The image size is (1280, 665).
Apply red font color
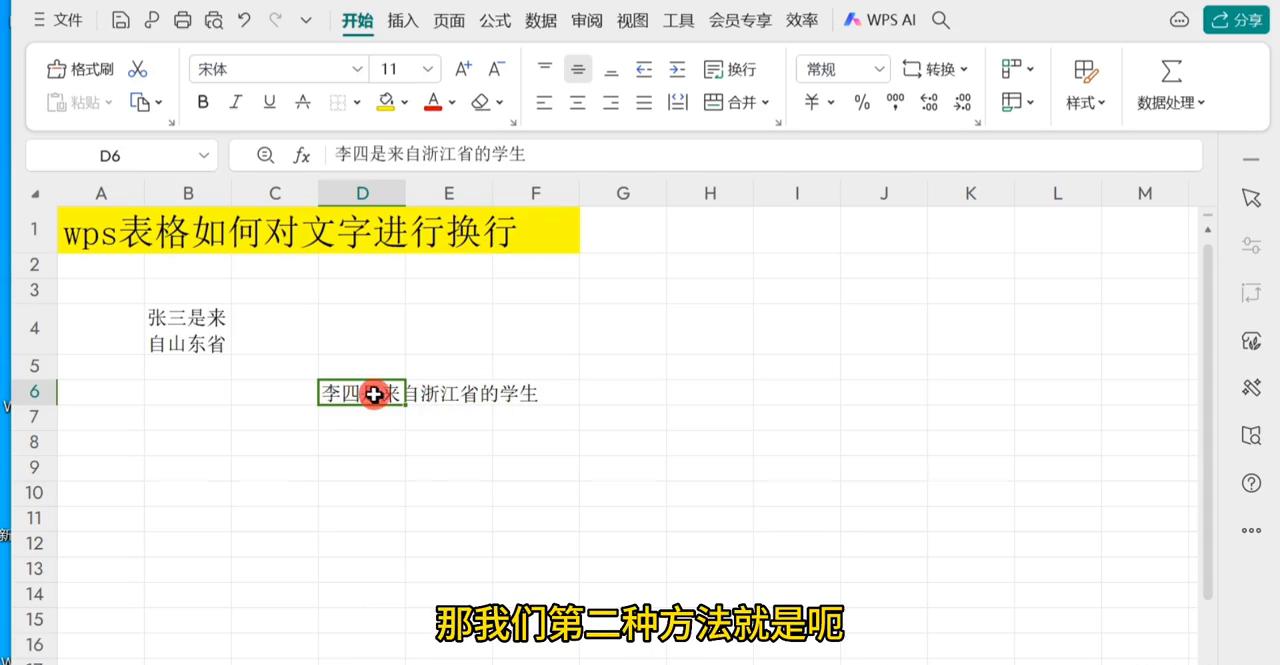point(433,102)
